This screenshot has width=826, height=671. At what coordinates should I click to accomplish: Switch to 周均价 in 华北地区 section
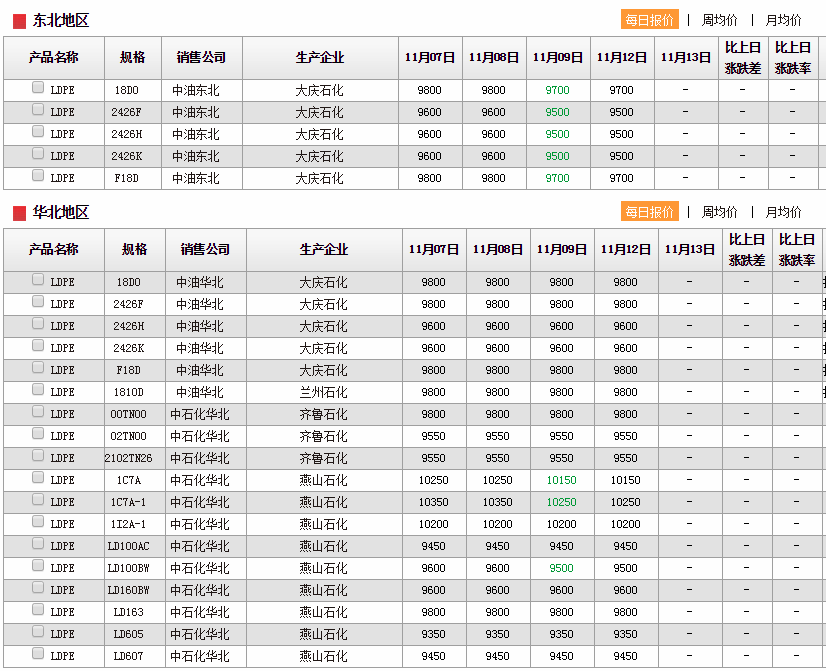720,212
